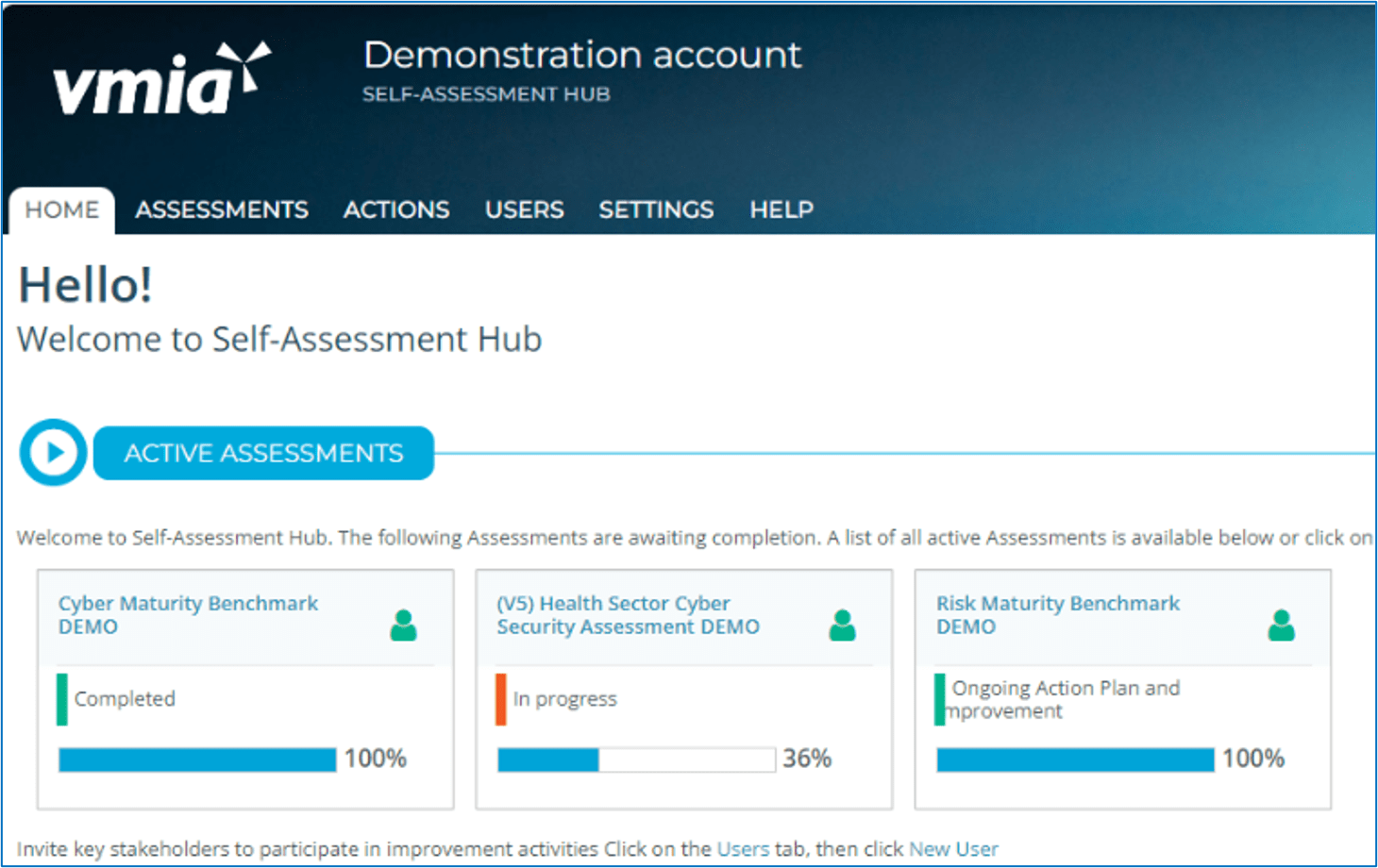Click orange In progress status indicator

coord(501,699)
